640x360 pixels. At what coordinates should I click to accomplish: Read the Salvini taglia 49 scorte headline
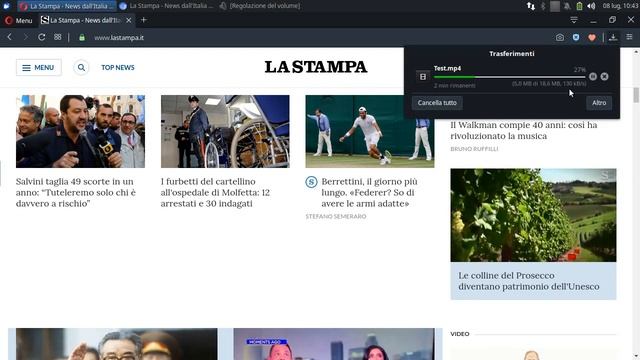[x=76, y=192]
